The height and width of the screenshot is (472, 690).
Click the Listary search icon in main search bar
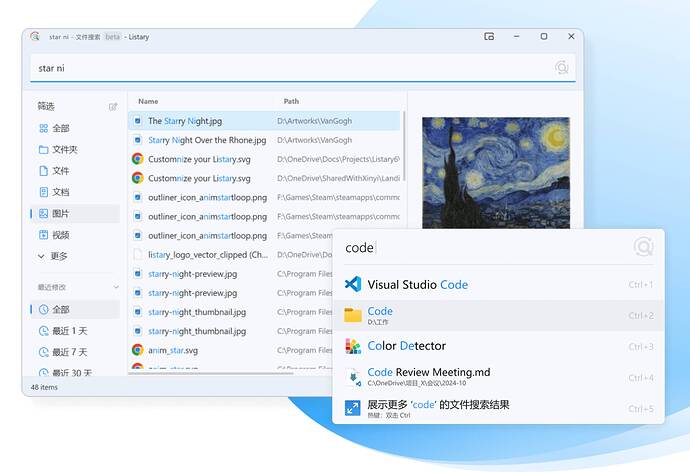coord(562,68)
